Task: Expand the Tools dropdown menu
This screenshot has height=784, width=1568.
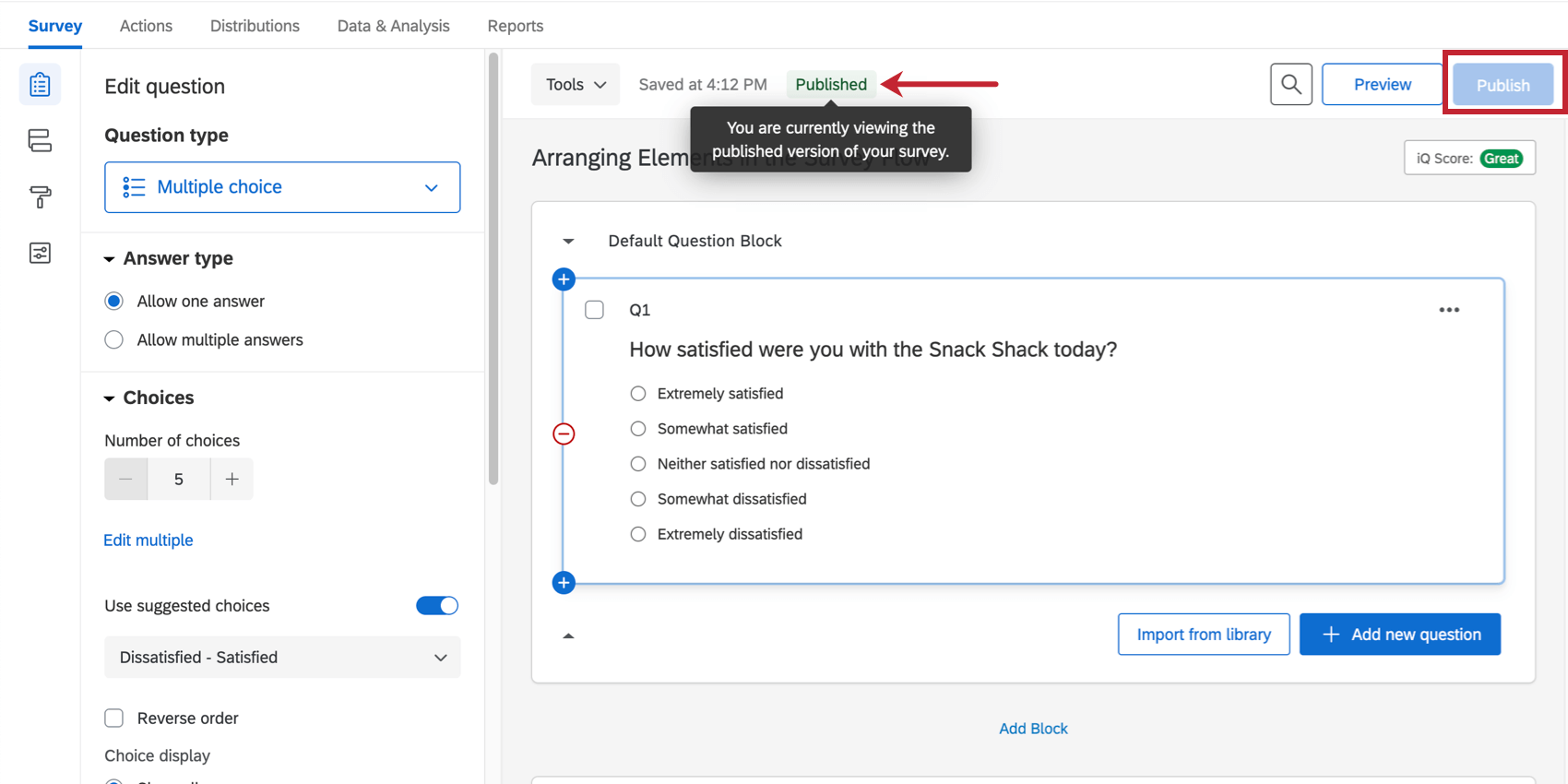Action: click(576, 85)
